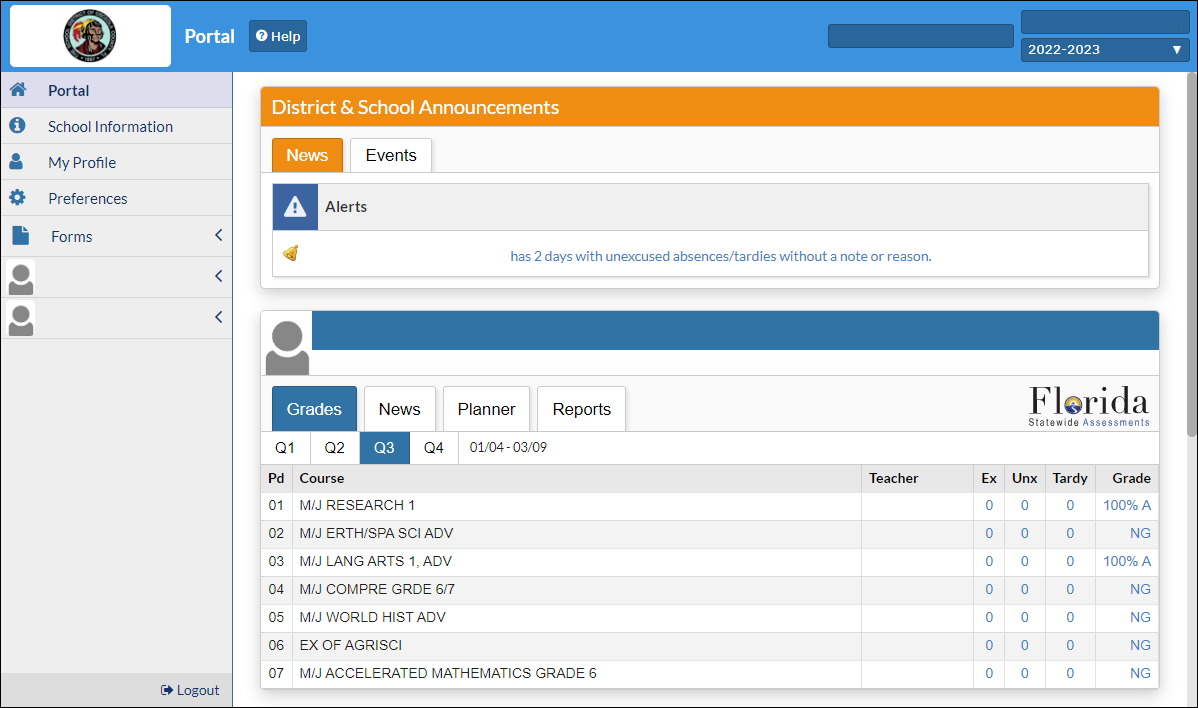Expand the Forms sidebar menu
Screen dimensions: 1198x708
[x=218, y=236]
